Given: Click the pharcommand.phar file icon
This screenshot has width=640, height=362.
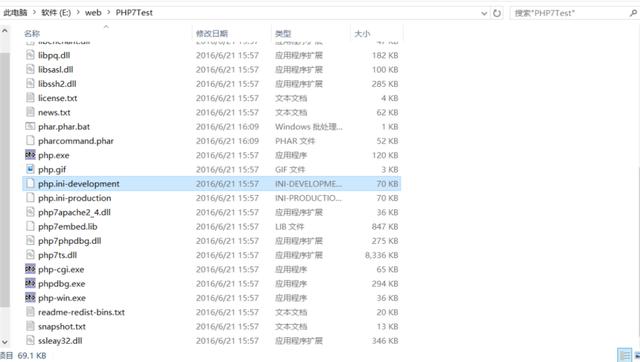Looking at the screenshot, I should coord(30,141).
